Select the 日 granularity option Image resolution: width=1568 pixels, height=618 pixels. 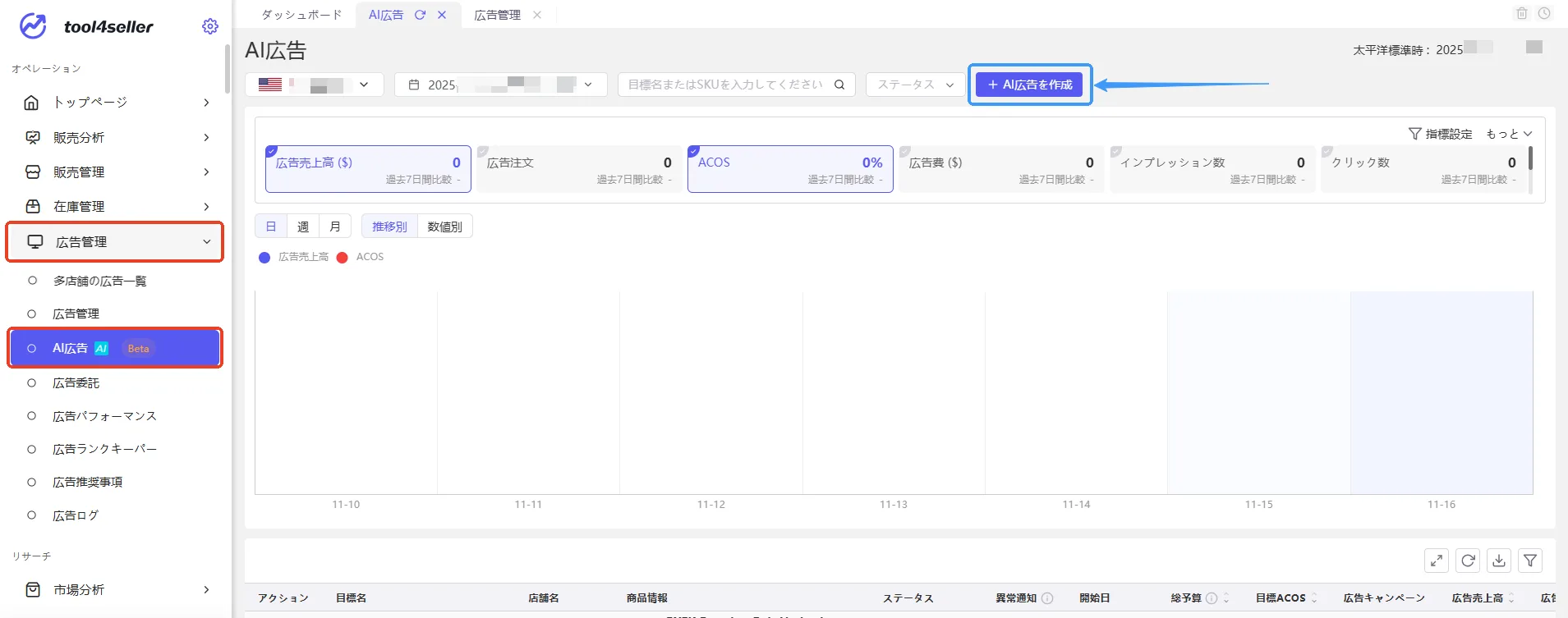click(x=271, y=227)
